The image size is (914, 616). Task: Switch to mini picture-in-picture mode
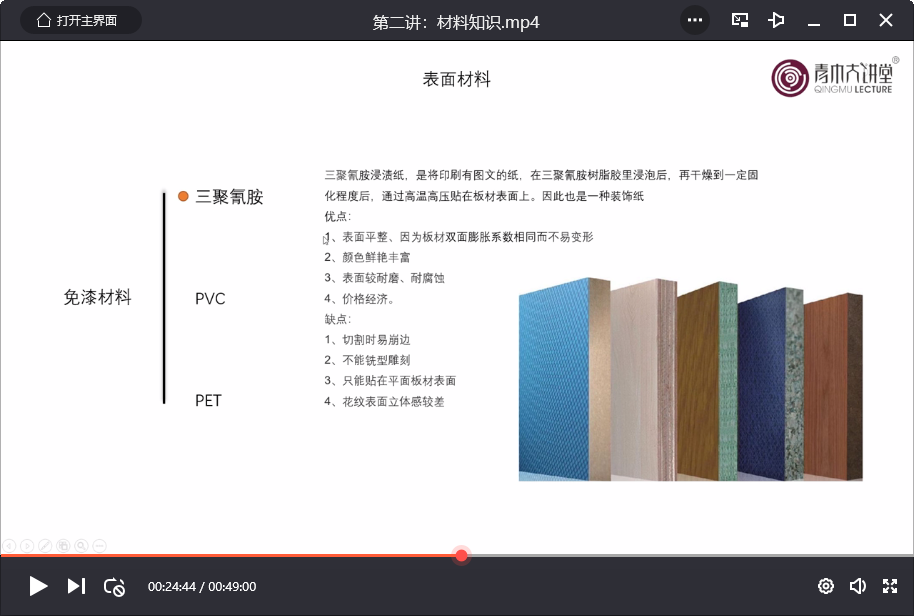coord(740,20)
